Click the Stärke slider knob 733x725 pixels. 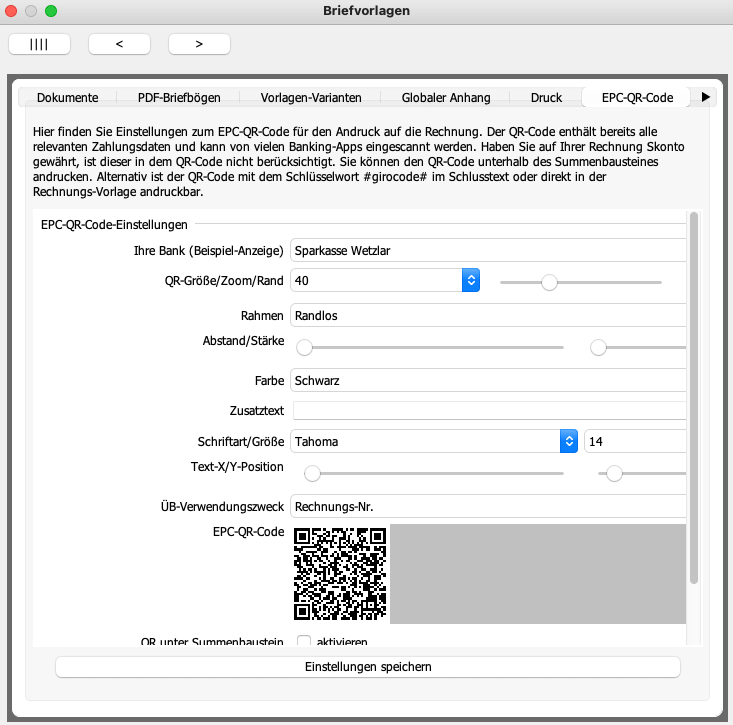coord(598,347)
